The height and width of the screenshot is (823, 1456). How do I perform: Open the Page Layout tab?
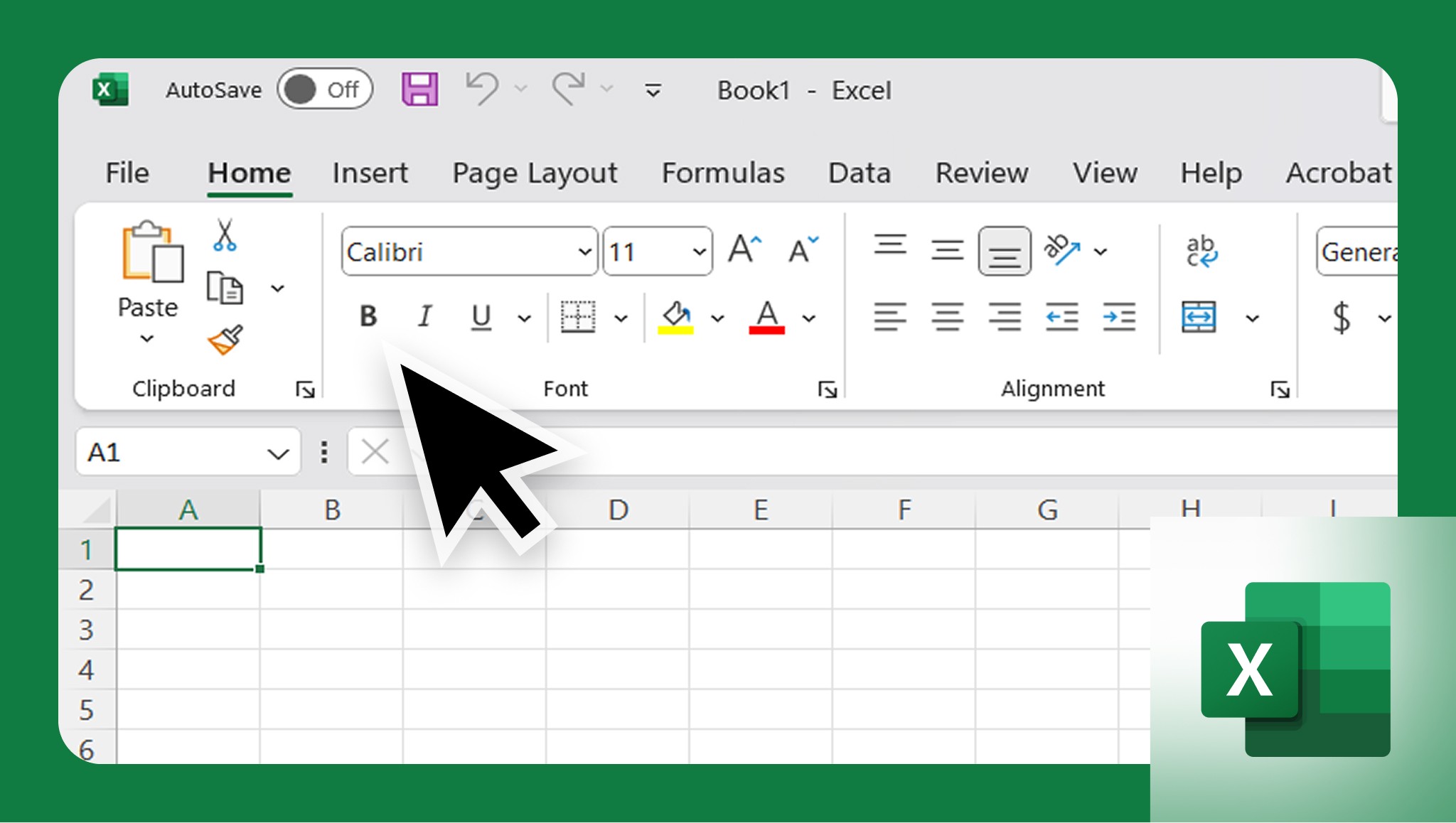[x=535, y=173]
